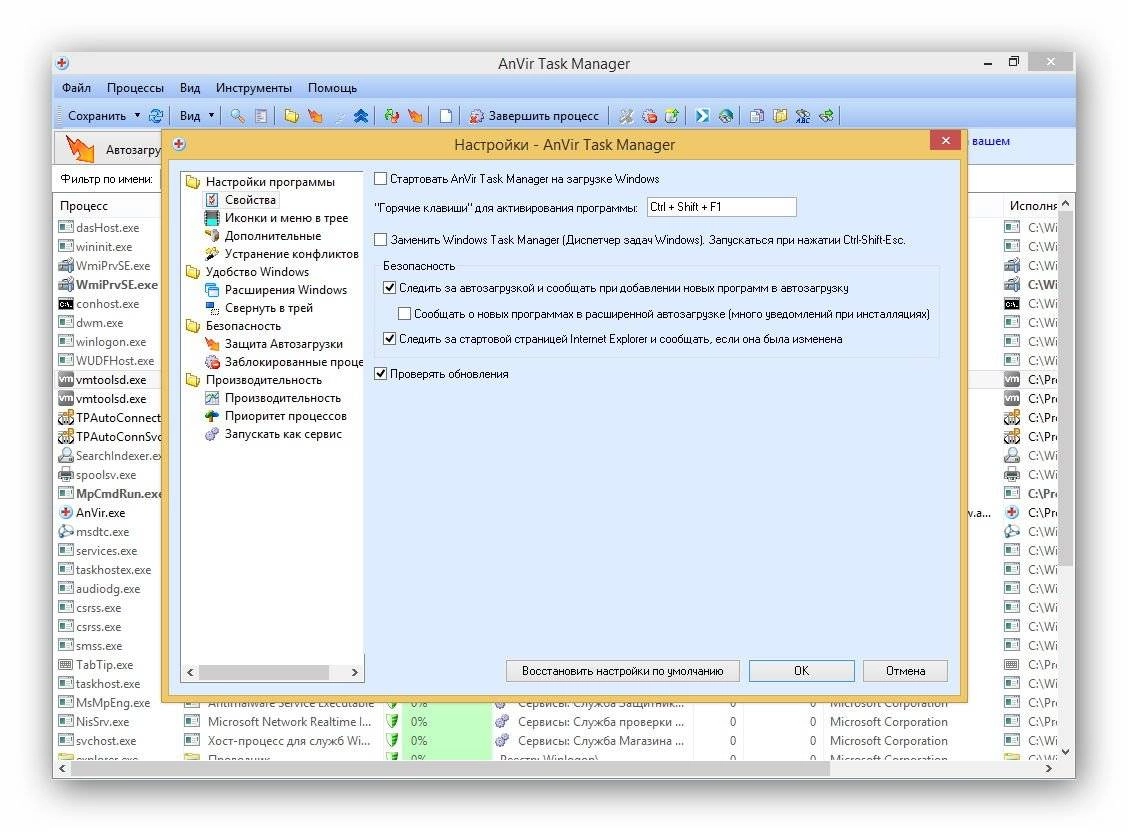Uncheck Следить за стартовой страницей Internet Explorer

click(x=389, y=339)
